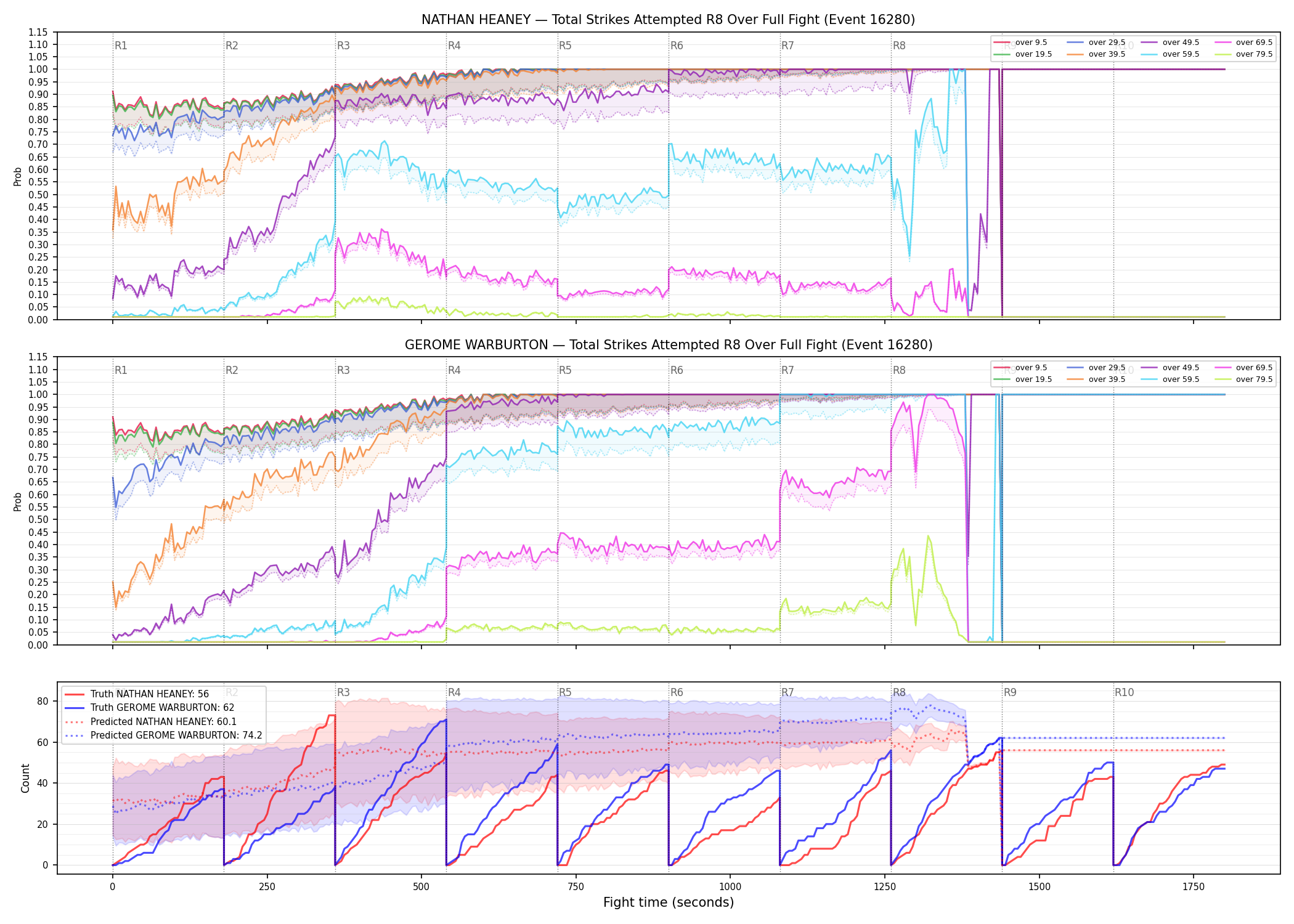Click the R4 round marker in Gerome Warburton chart
This screenshot has height=924, width=1294.
point(454,370)
